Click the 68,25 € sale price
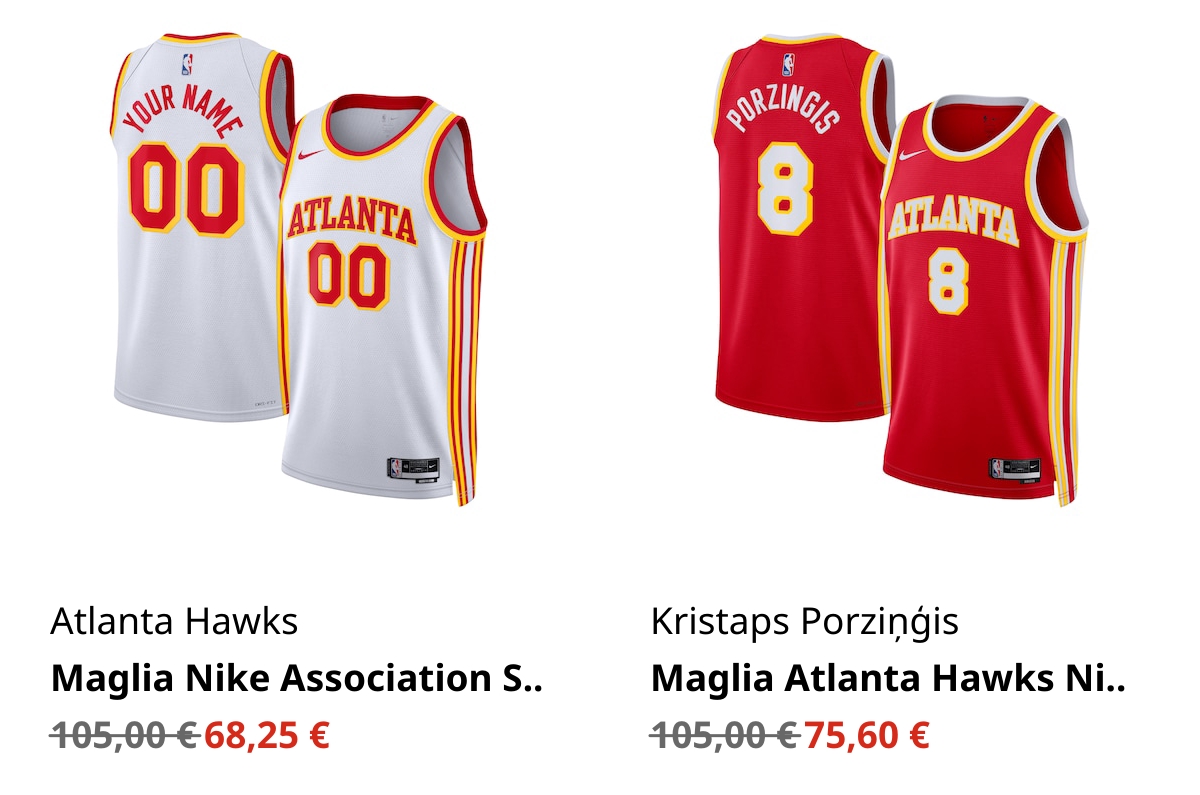 (267, 736)
